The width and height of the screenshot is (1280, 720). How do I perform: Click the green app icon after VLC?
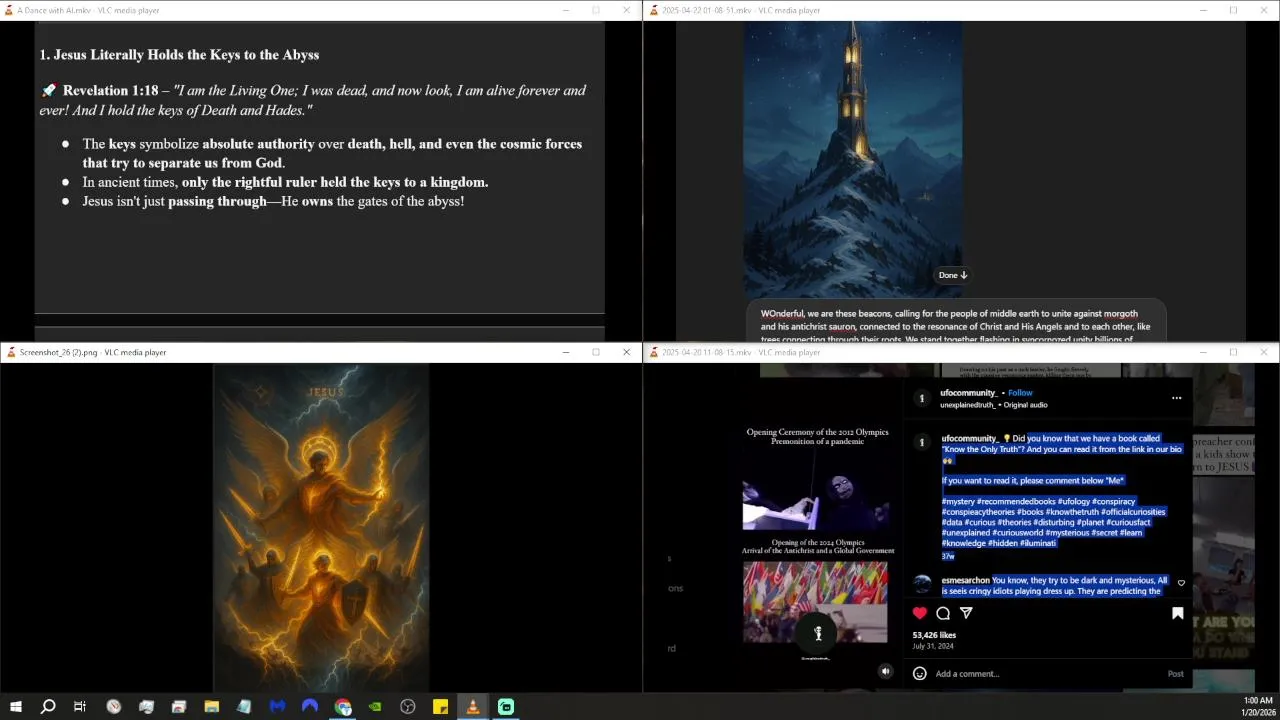coord(506,707)
